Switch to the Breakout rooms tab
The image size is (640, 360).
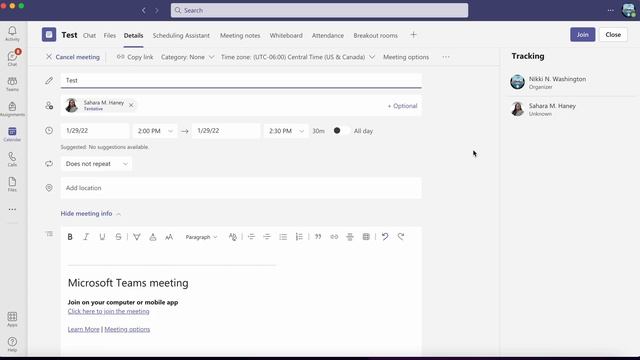376,36
